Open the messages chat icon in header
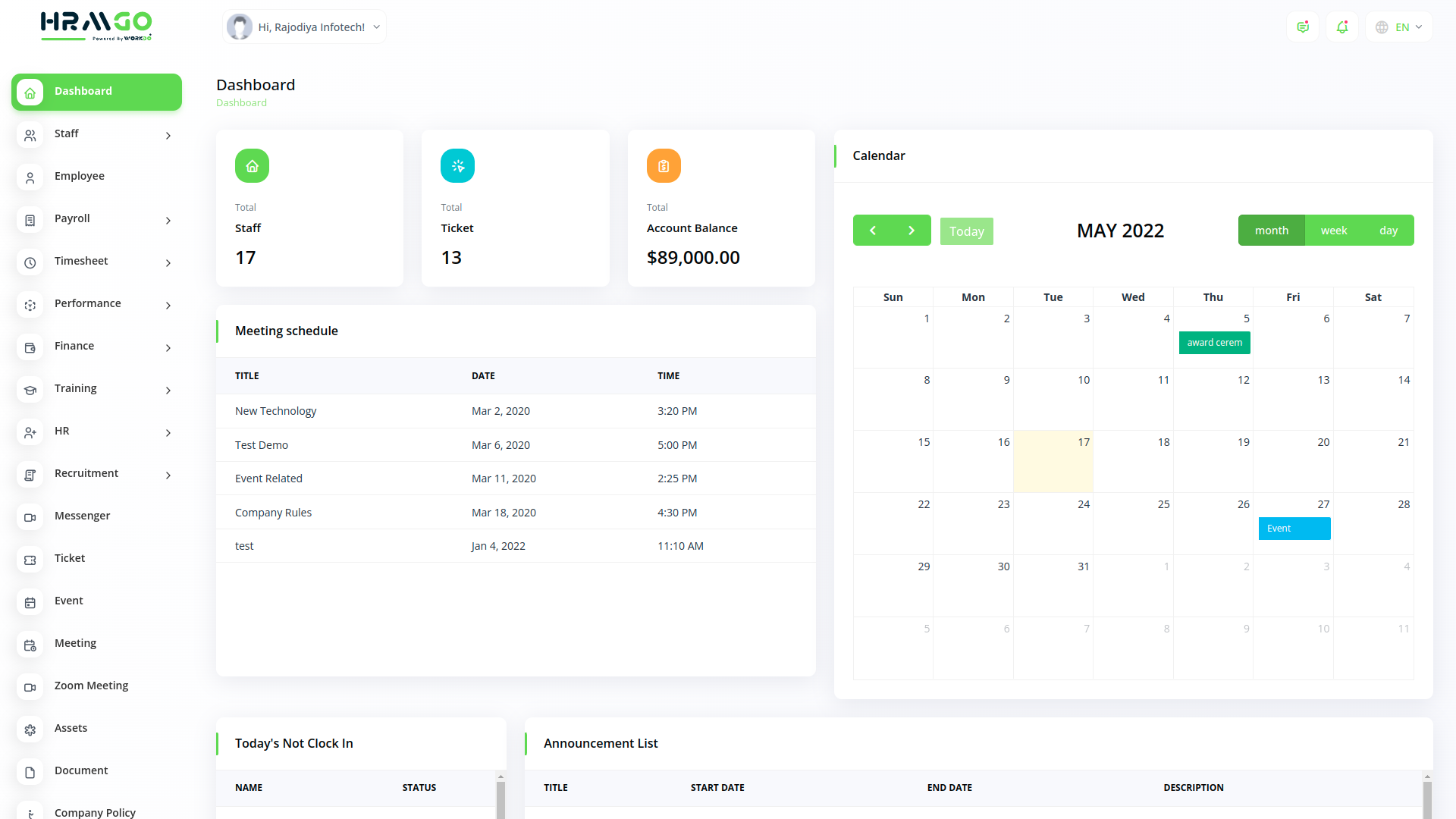This screenshot has width=1456, height=819. [1303, 27]
